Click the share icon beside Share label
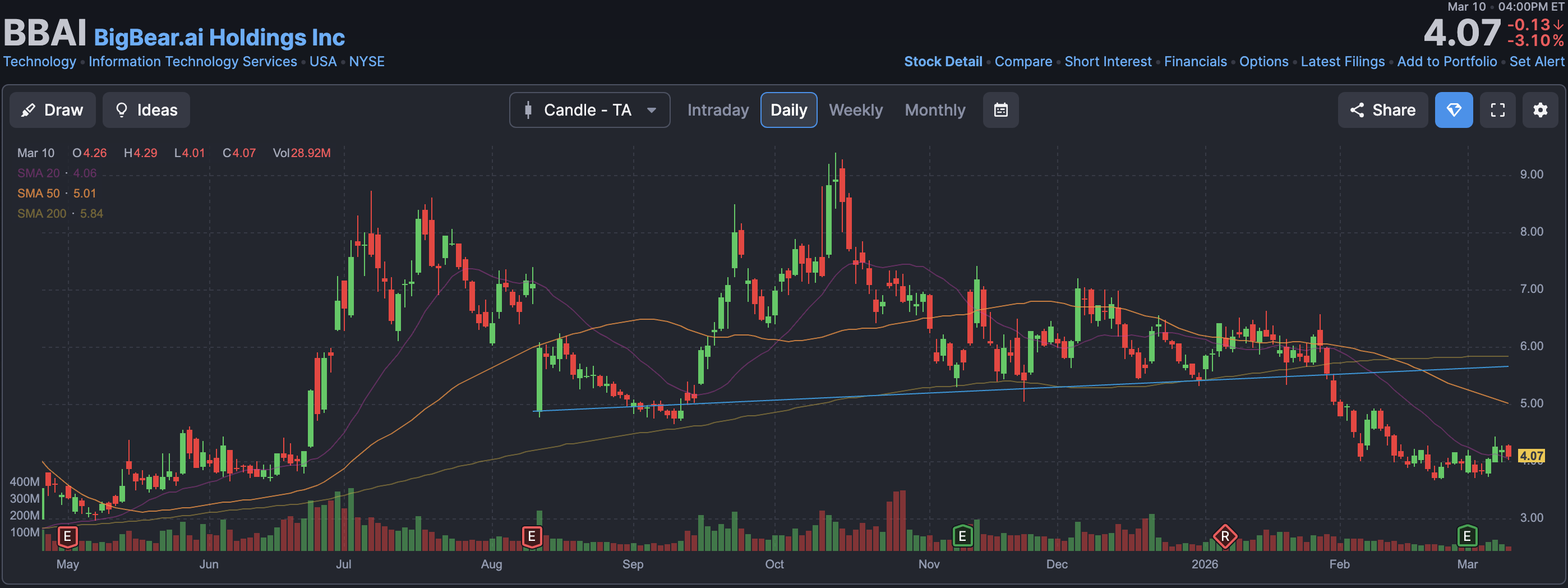The image size is (1568, 588). click(1357, 110)
